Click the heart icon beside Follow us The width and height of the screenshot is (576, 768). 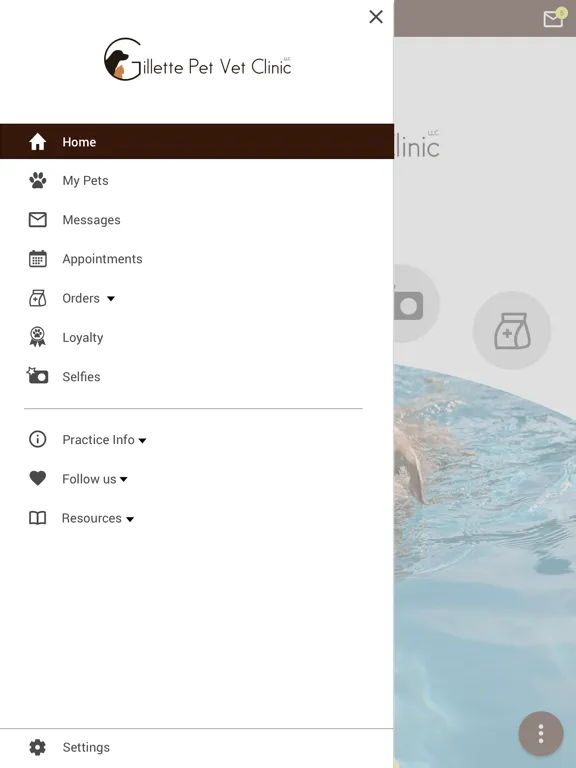tap(38, 478)
